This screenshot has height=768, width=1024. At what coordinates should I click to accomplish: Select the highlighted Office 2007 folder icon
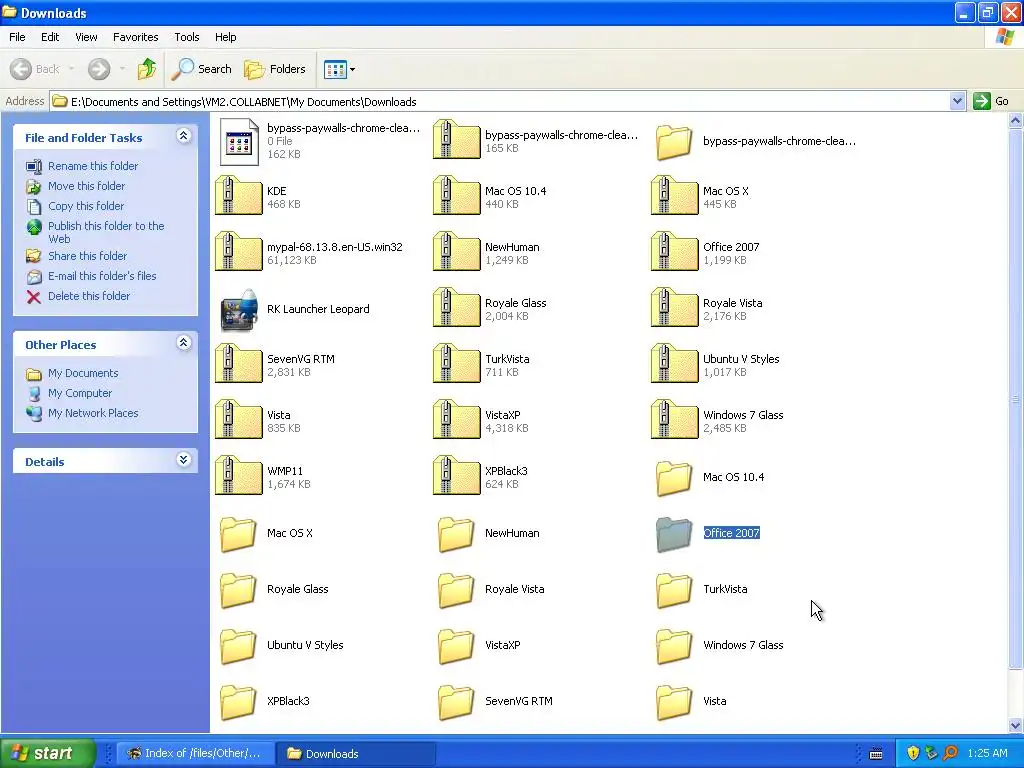[674, 534]
